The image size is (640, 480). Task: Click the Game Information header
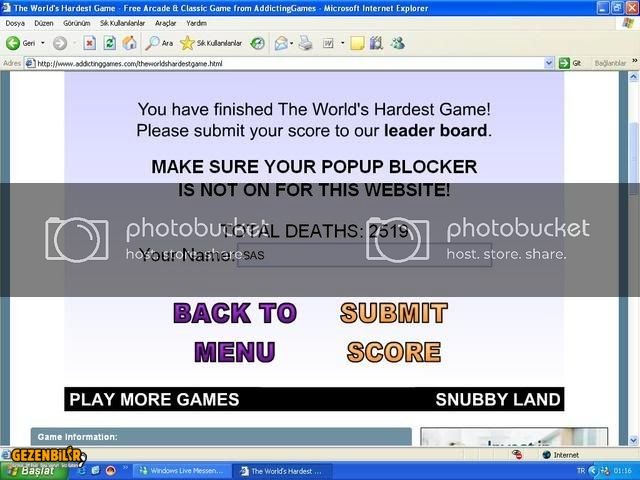[221, 437]
